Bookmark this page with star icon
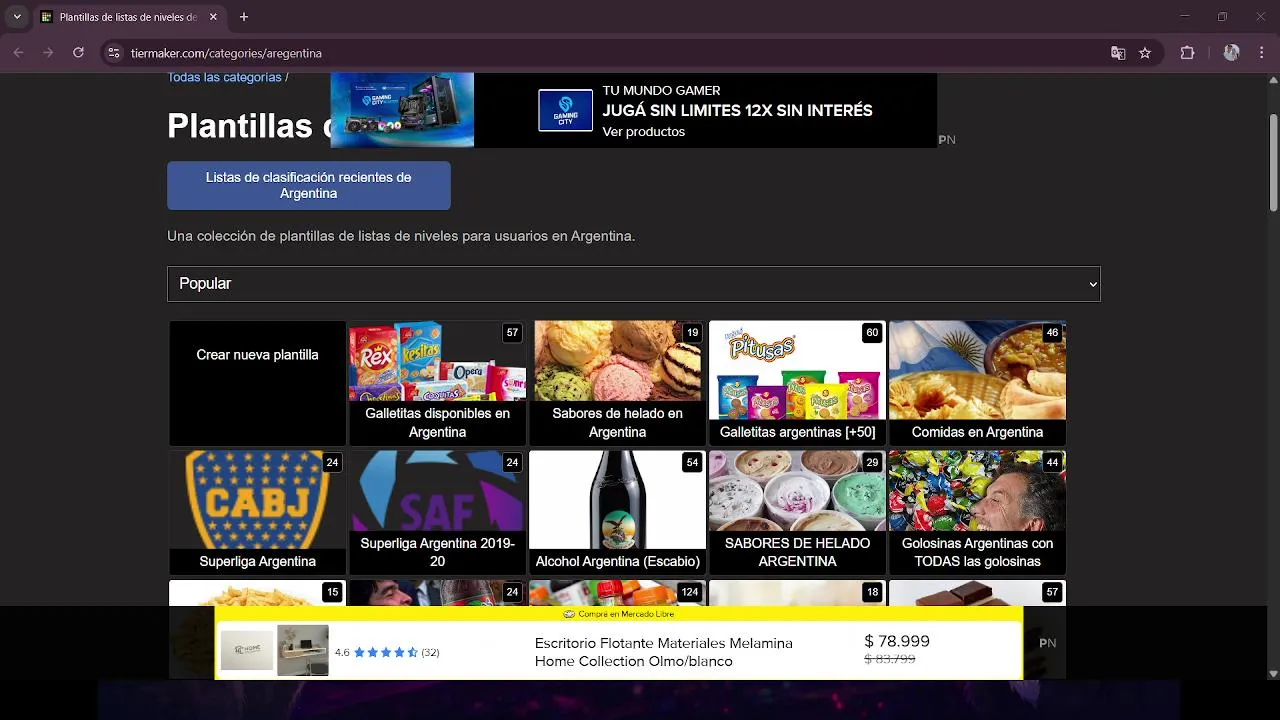The height and width of the screenshot is (720, 1280). (x=1145, y=53)
